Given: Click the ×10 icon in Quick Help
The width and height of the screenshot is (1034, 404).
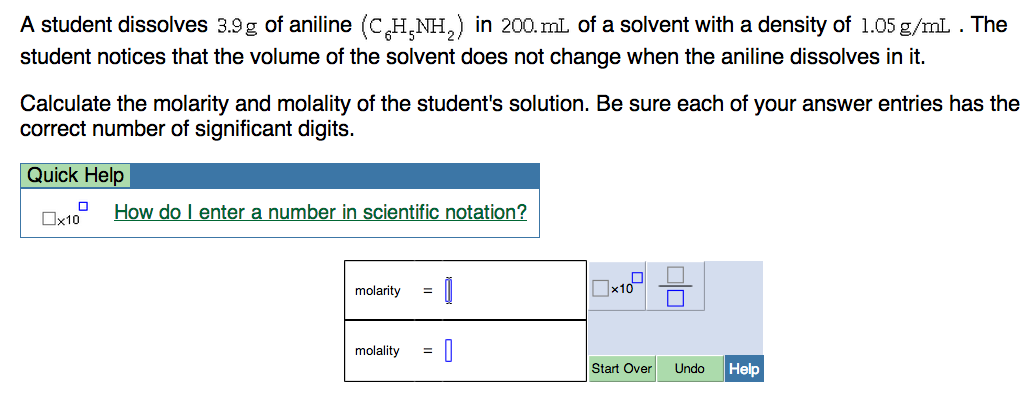Looking at the screenshot, I should pos(64,214).
